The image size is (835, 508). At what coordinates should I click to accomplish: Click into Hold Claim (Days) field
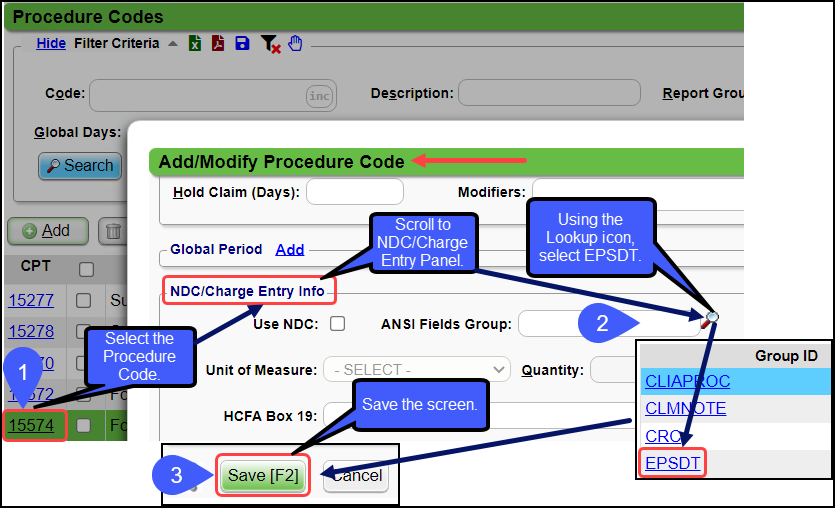(354, 191)
